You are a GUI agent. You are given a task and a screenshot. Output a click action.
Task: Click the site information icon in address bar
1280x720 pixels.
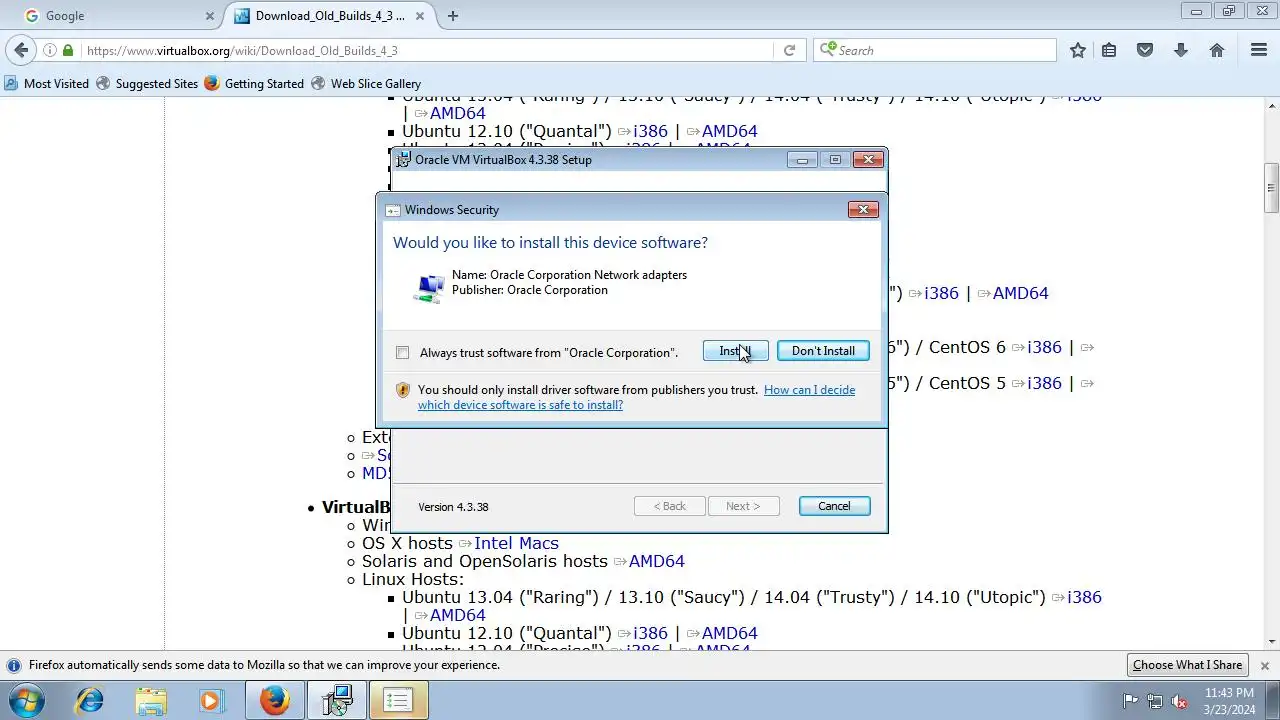pyautogui.click(x=49, y=50)
